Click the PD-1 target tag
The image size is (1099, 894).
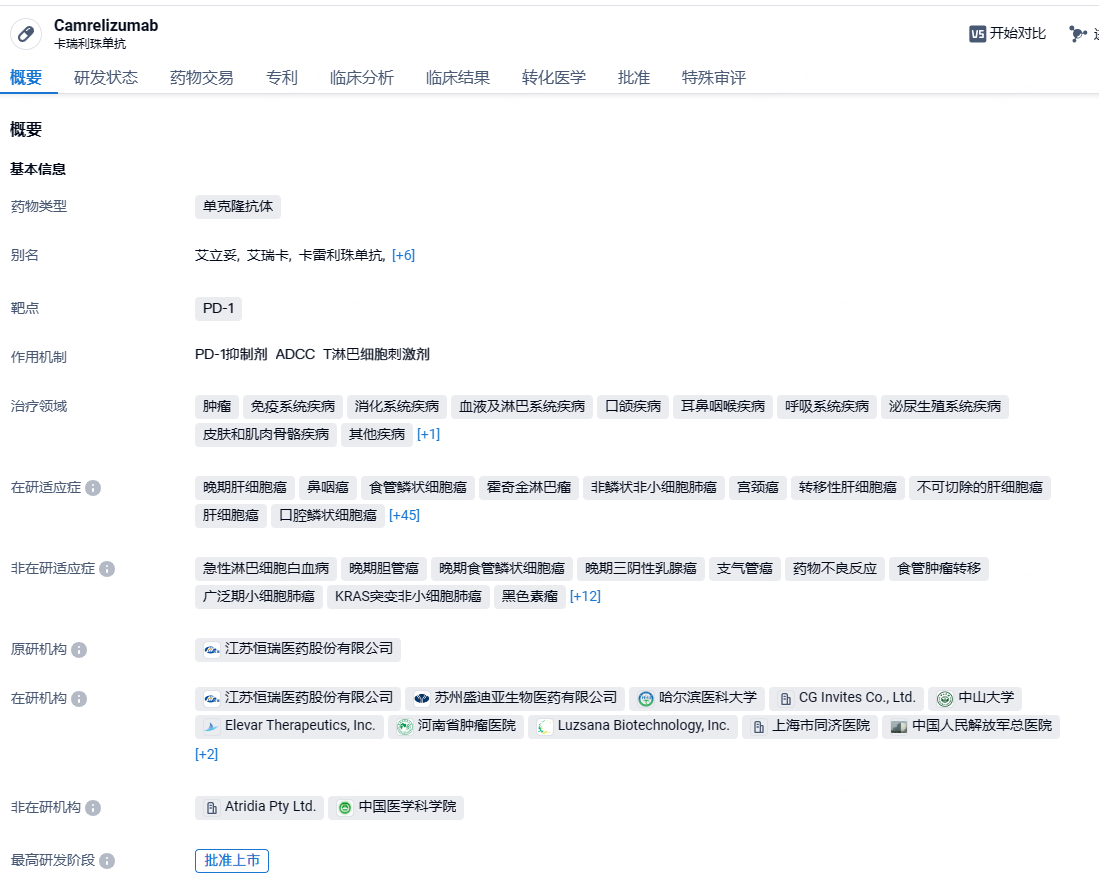click(x=218, y=309)
